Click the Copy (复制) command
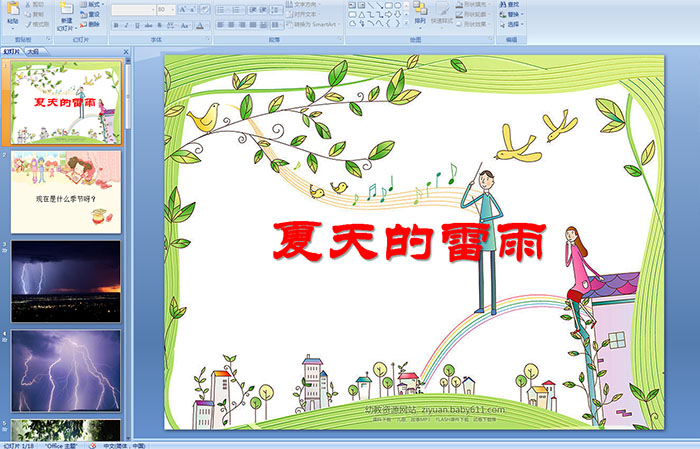This screenshot has height=449, width=700. (x=35, y=14)
